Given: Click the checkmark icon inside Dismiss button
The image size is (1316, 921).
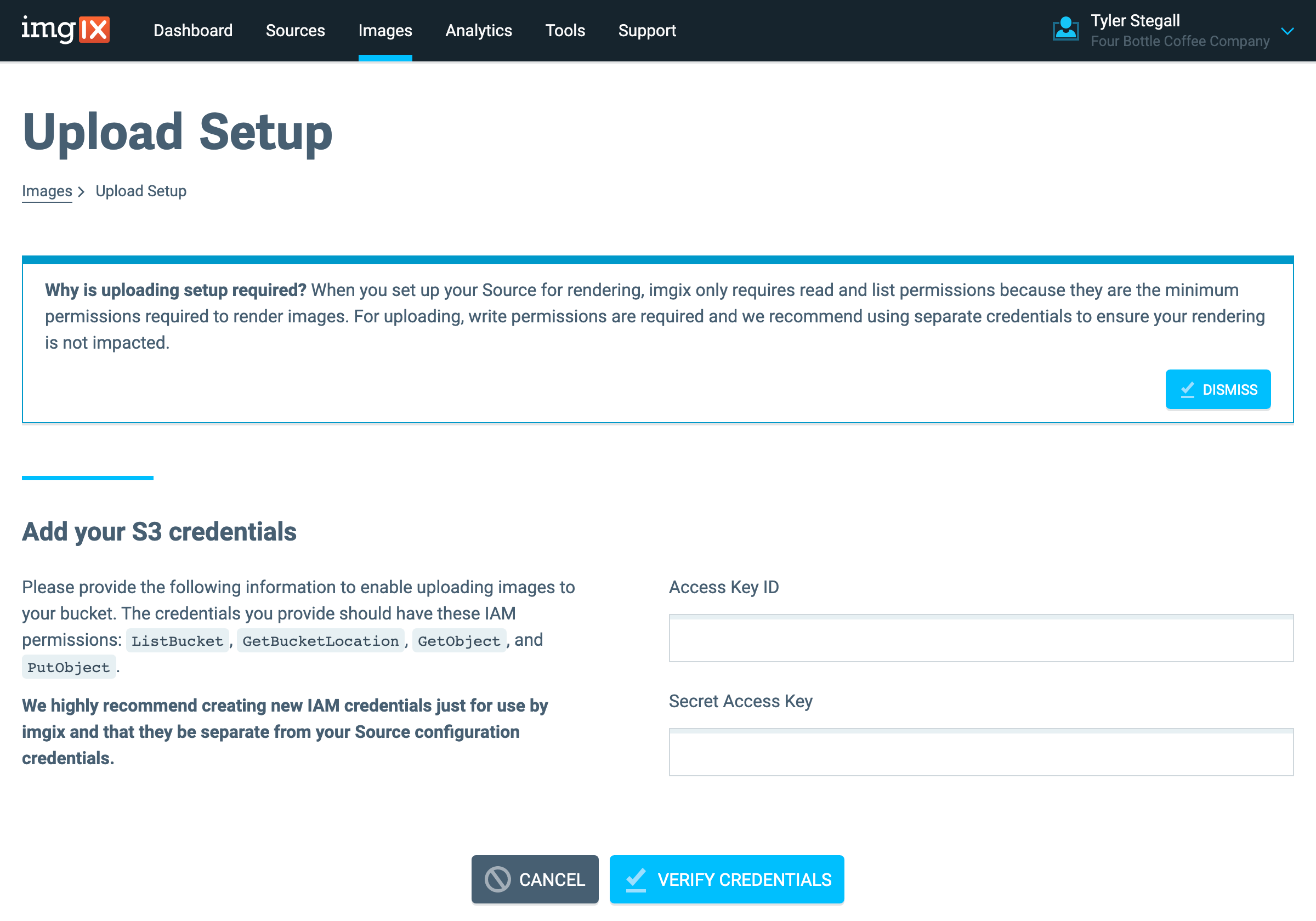Looking at the screenshot, I should tap(1188, 389).
